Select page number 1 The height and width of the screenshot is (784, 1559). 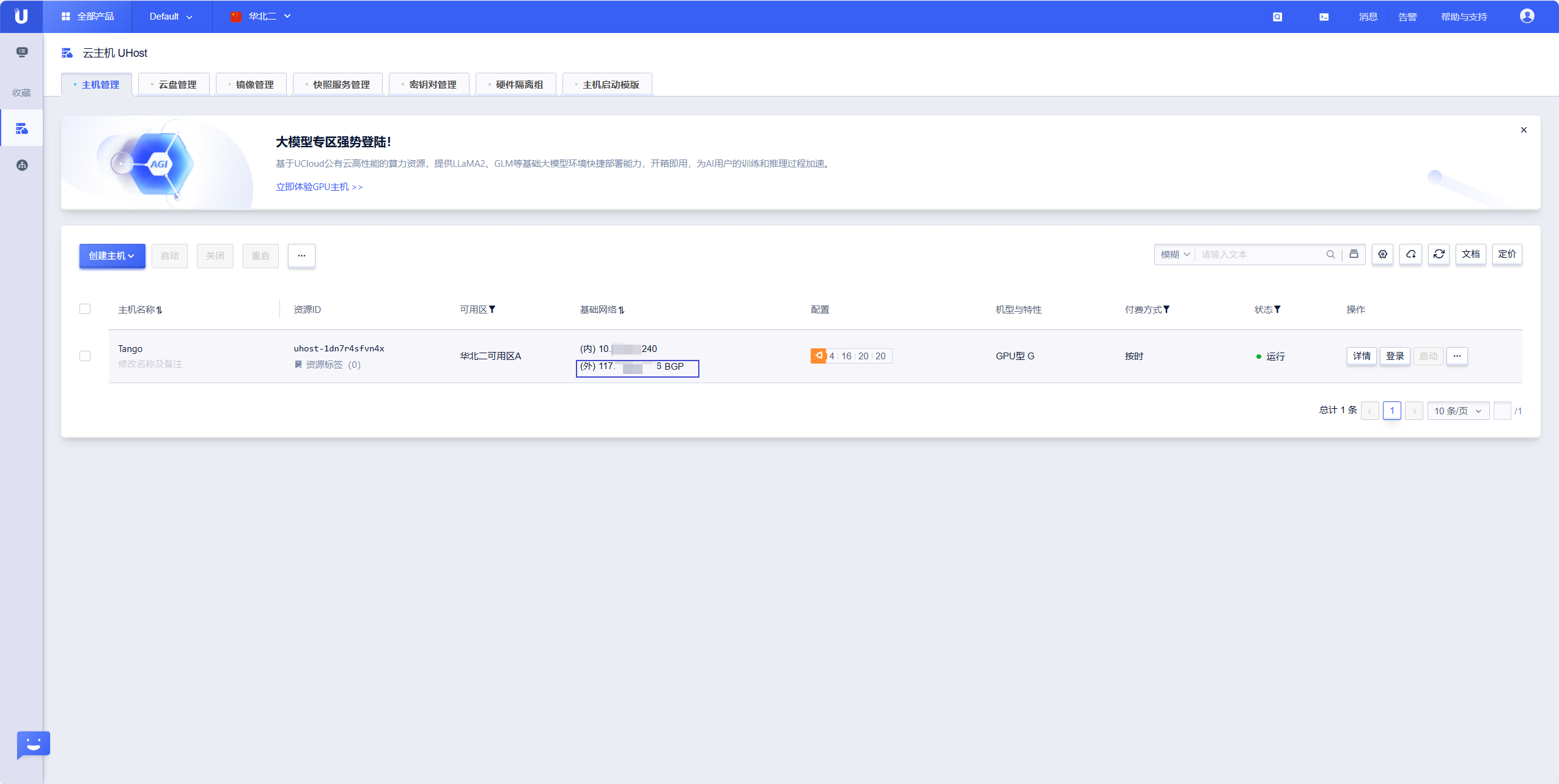tap(1391, 411)
